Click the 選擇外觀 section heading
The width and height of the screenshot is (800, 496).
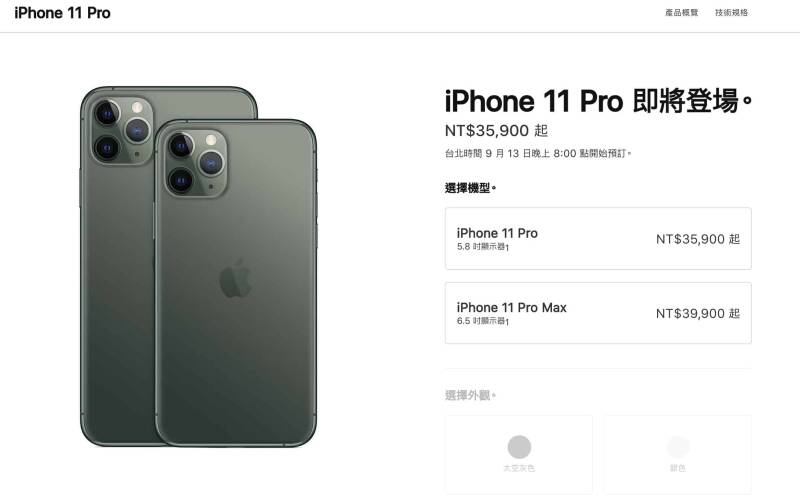point(470,395)
